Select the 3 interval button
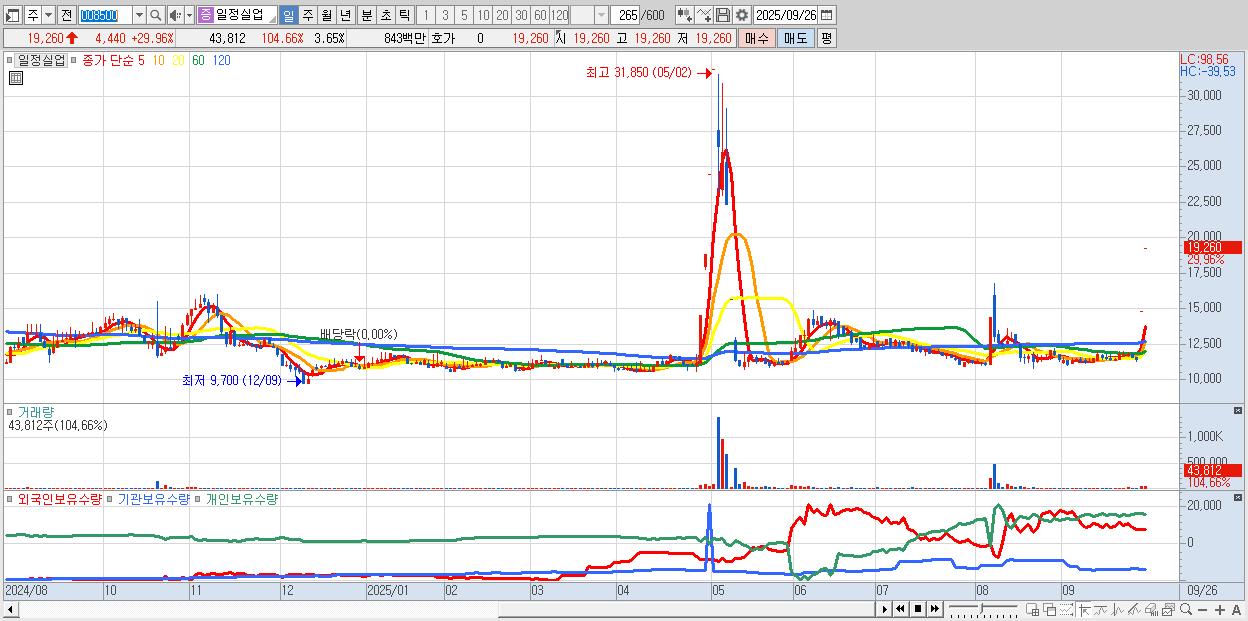Screen dimensions: 1248x621 tap(445, 15)
